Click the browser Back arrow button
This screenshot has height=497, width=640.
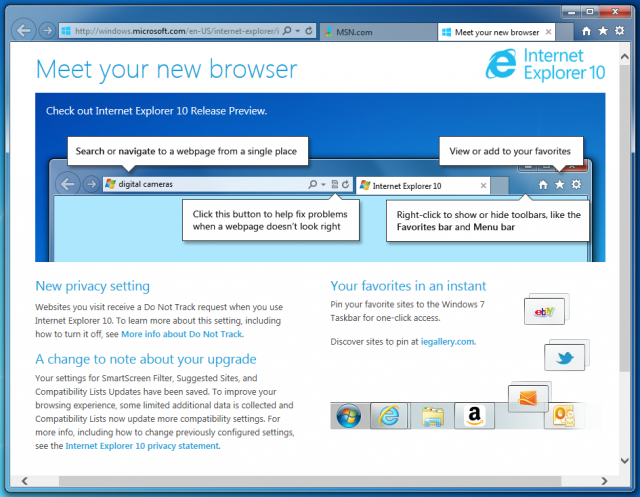(x=23, y=30)
